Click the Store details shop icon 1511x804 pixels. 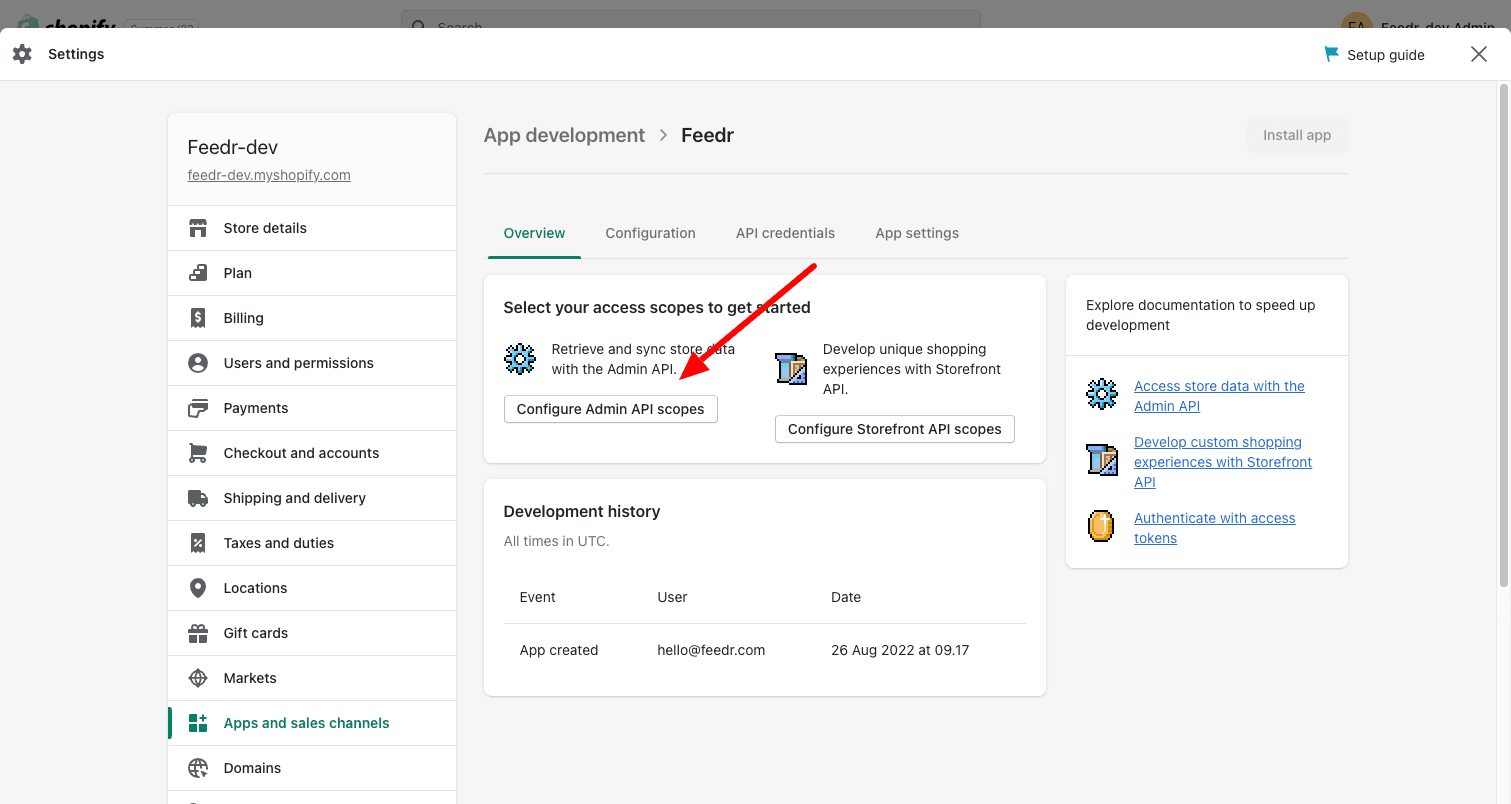coord(198,228)
